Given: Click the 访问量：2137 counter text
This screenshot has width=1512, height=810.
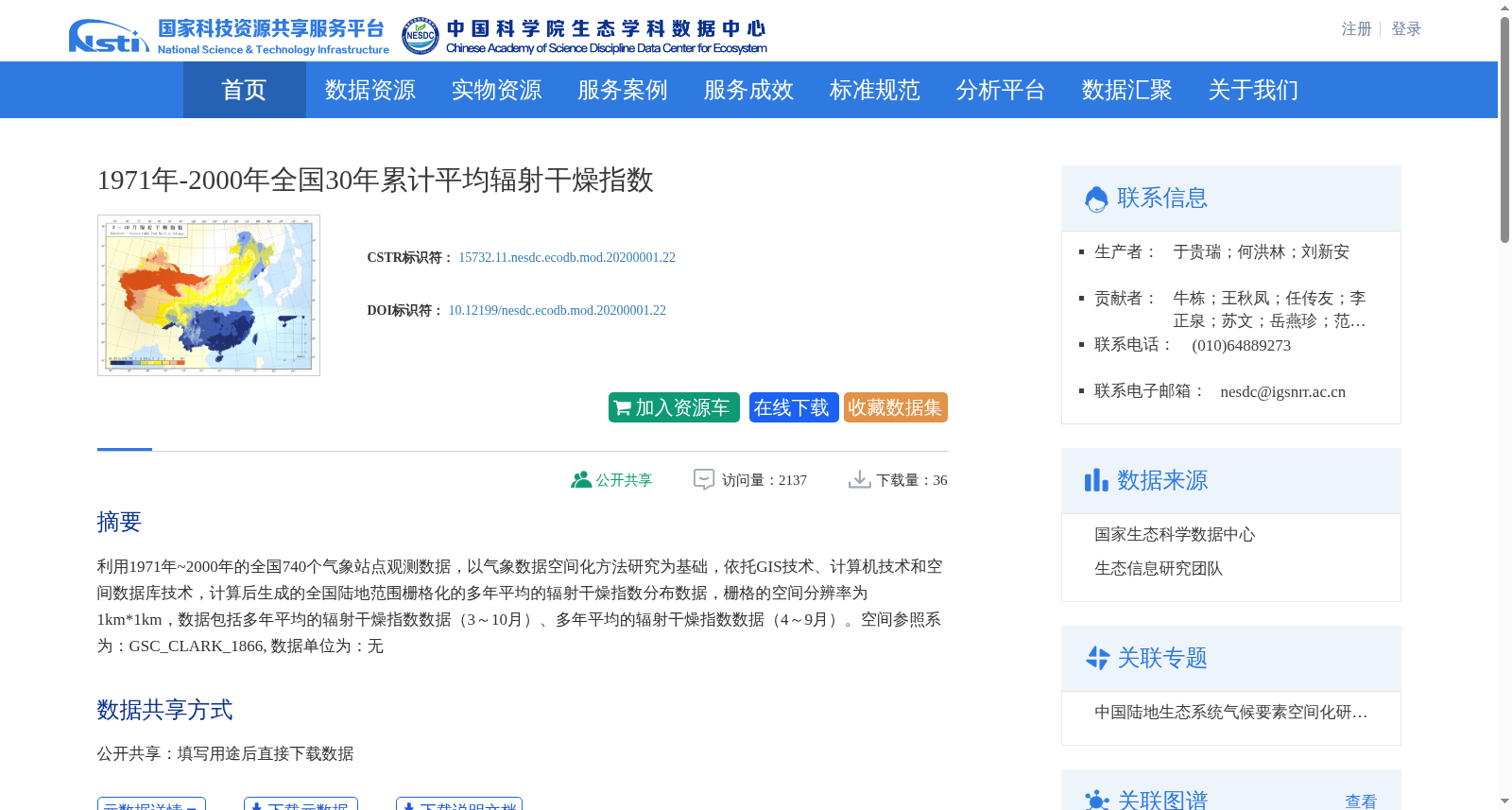Looking at the screenshot, I should click(765, 480).
